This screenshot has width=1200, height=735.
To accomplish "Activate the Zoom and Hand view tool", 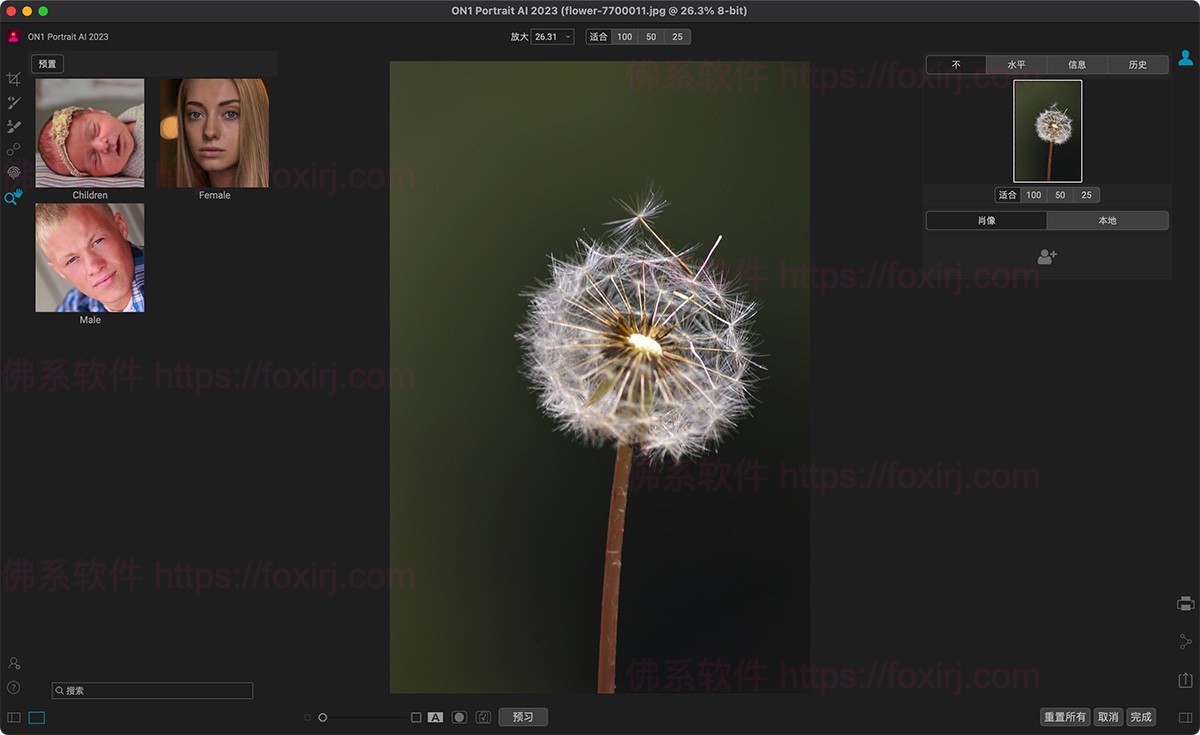I will [x=14, y=197].
